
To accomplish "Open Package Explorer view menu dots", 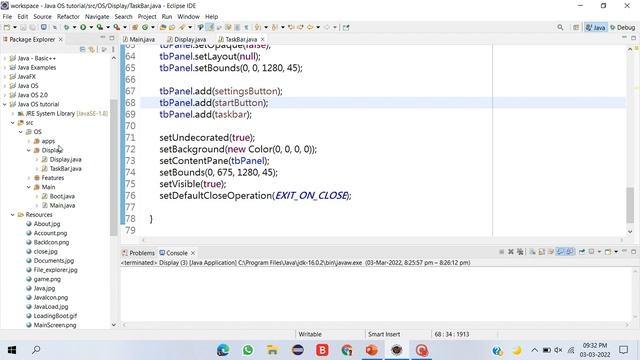I will click(x=113, y=49).
